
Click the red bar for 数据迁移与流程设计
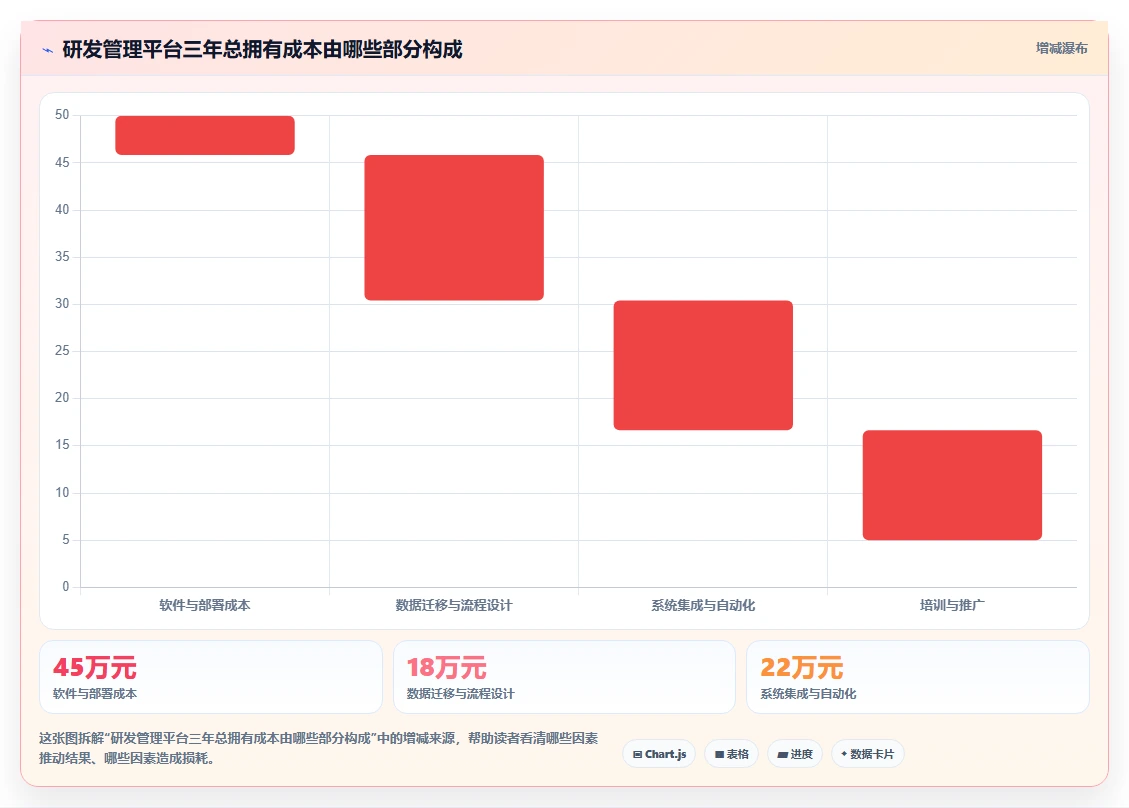click(454, 228)
